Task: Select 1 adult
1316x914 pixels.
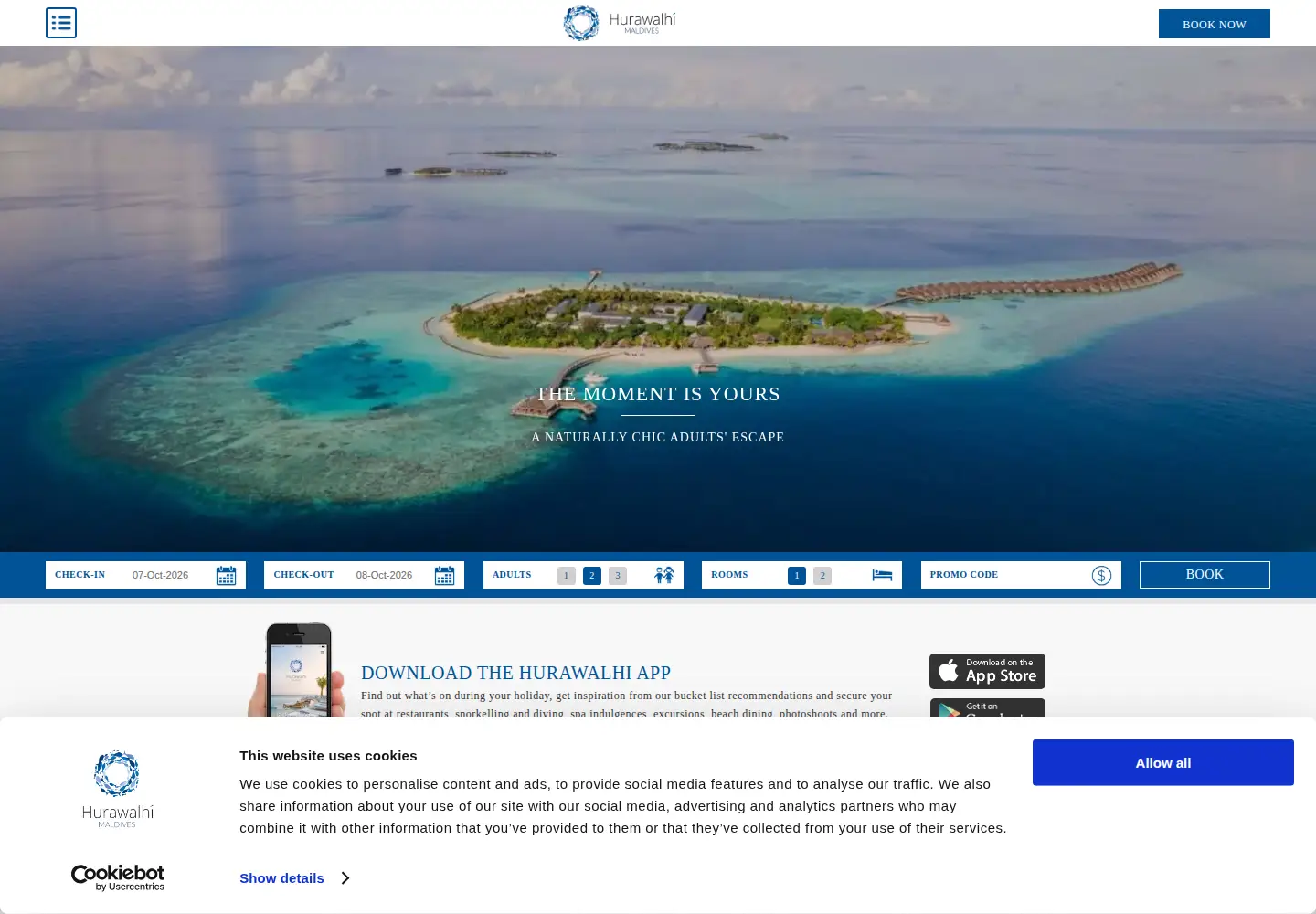Action: [567, 575]
